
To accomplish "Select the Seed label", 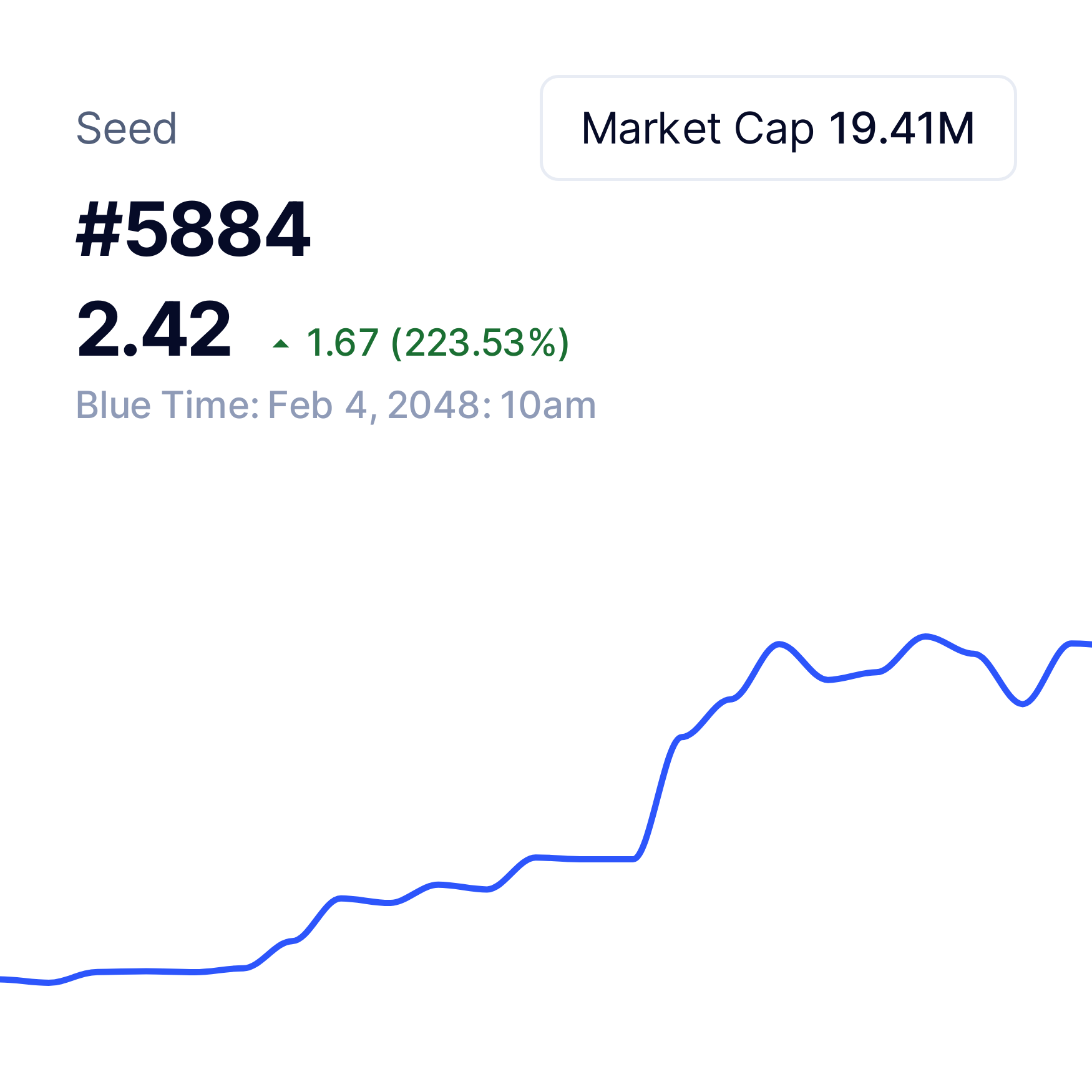I will point(127,129).
